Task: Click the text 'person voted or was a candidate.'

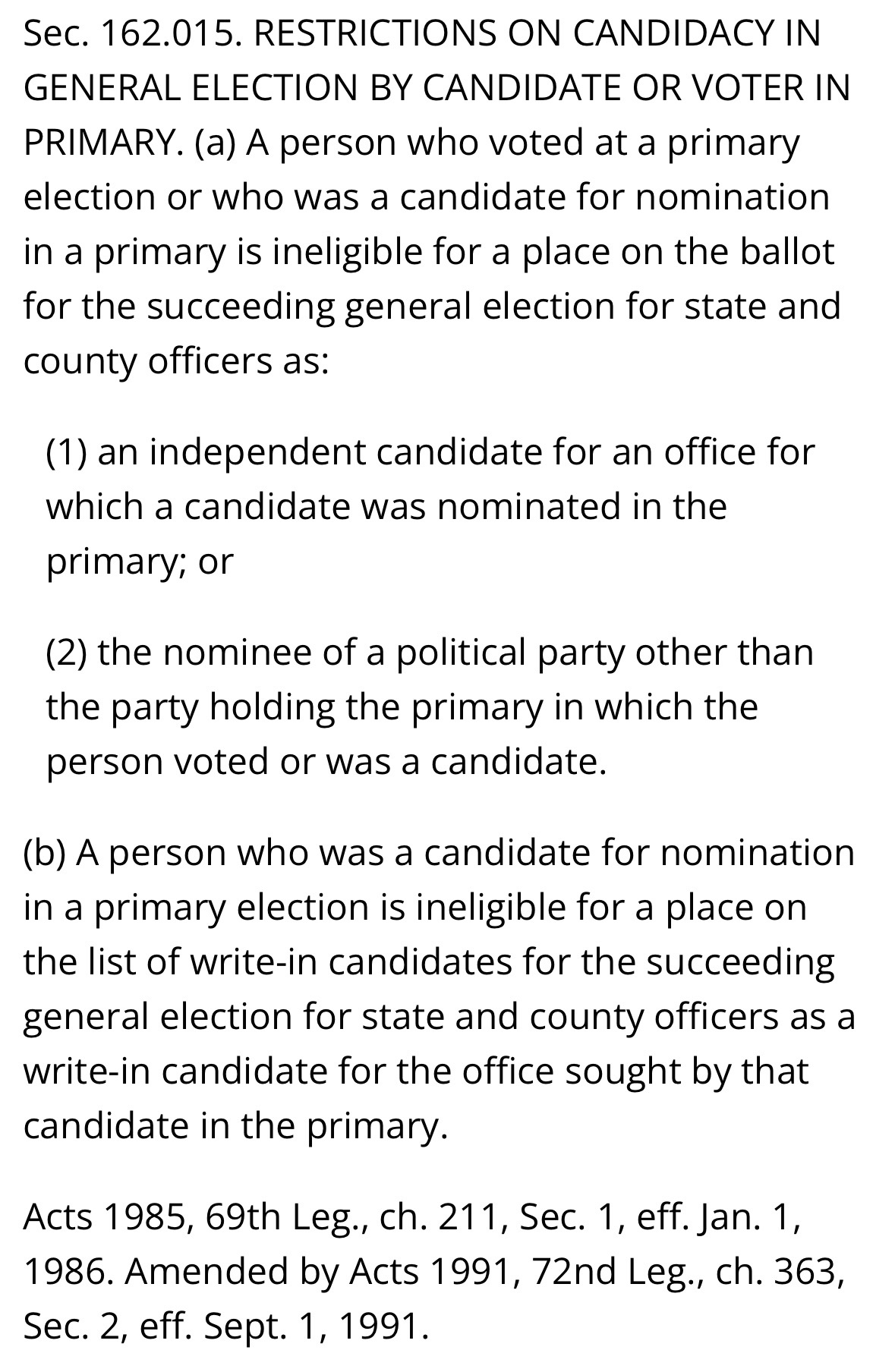Action: tap(326, 761)
